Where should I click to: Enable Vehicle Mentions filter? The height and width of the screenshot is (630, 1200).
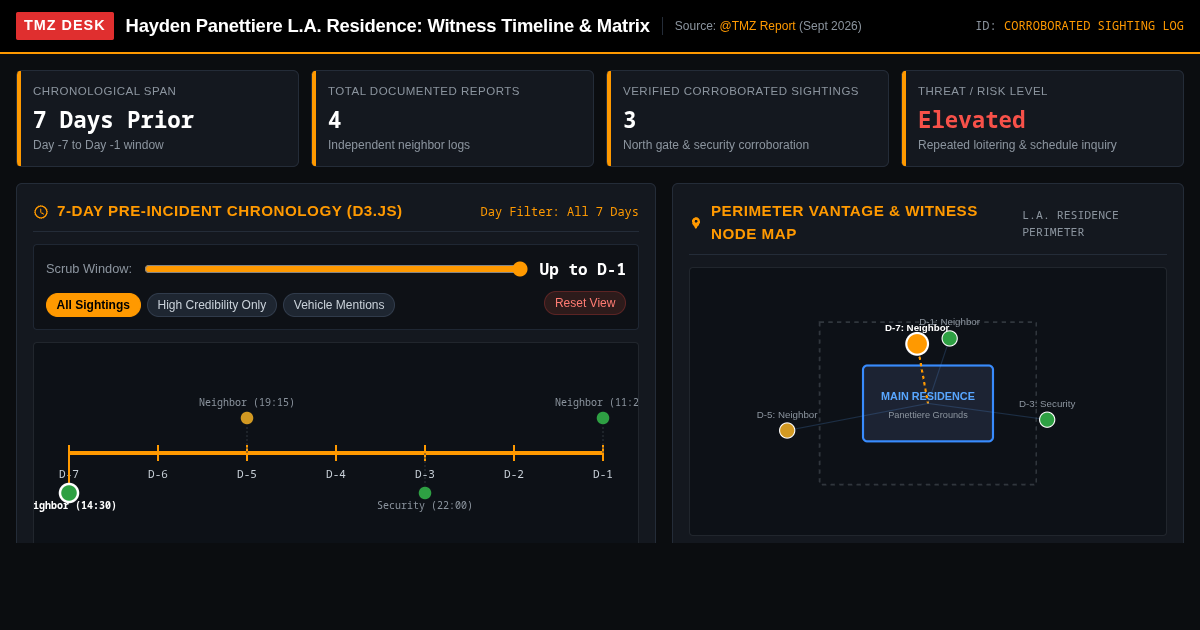tap(339, 305)
